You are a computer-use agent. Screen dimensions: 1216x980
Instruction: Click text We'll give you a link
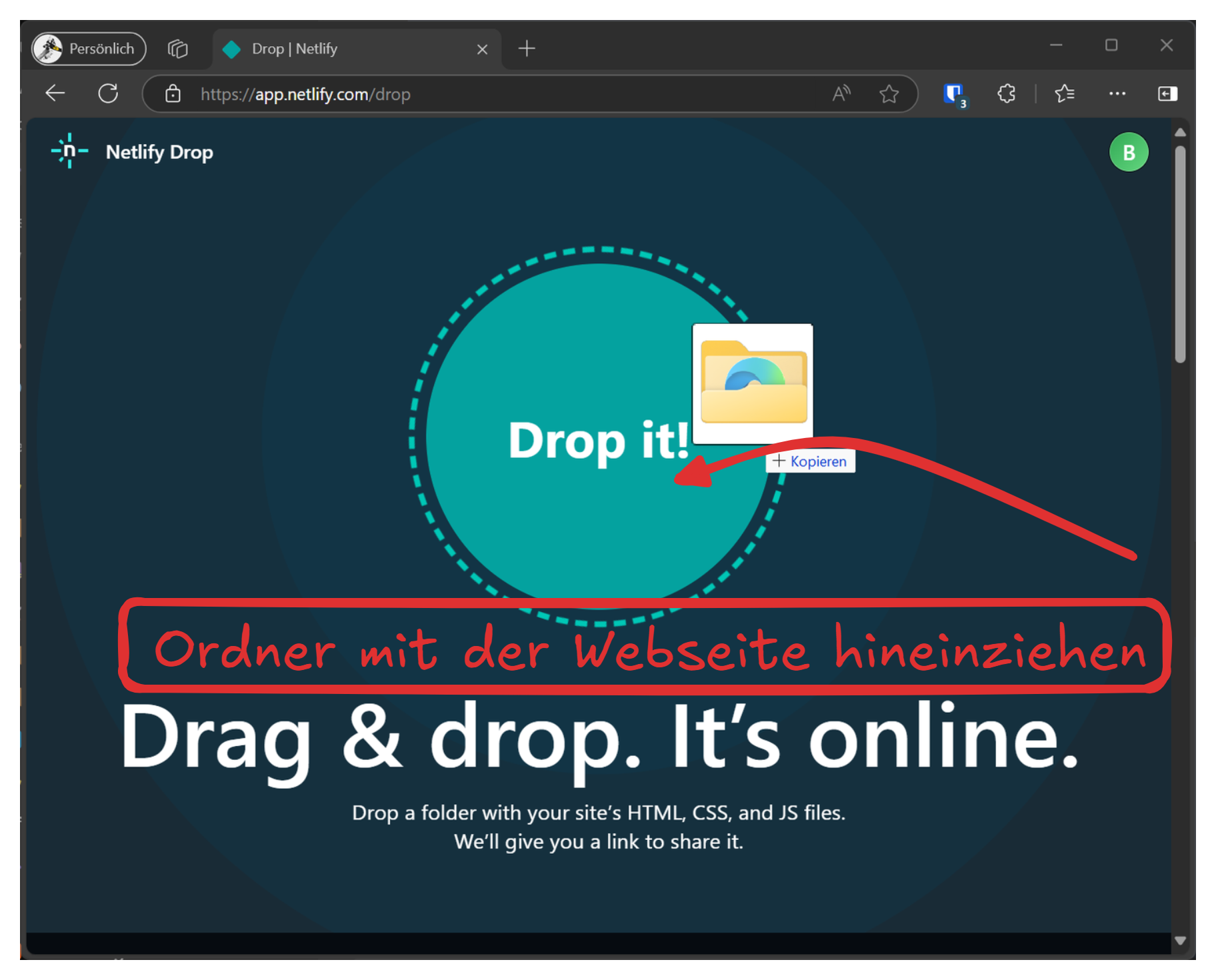(x=598, y=841)
